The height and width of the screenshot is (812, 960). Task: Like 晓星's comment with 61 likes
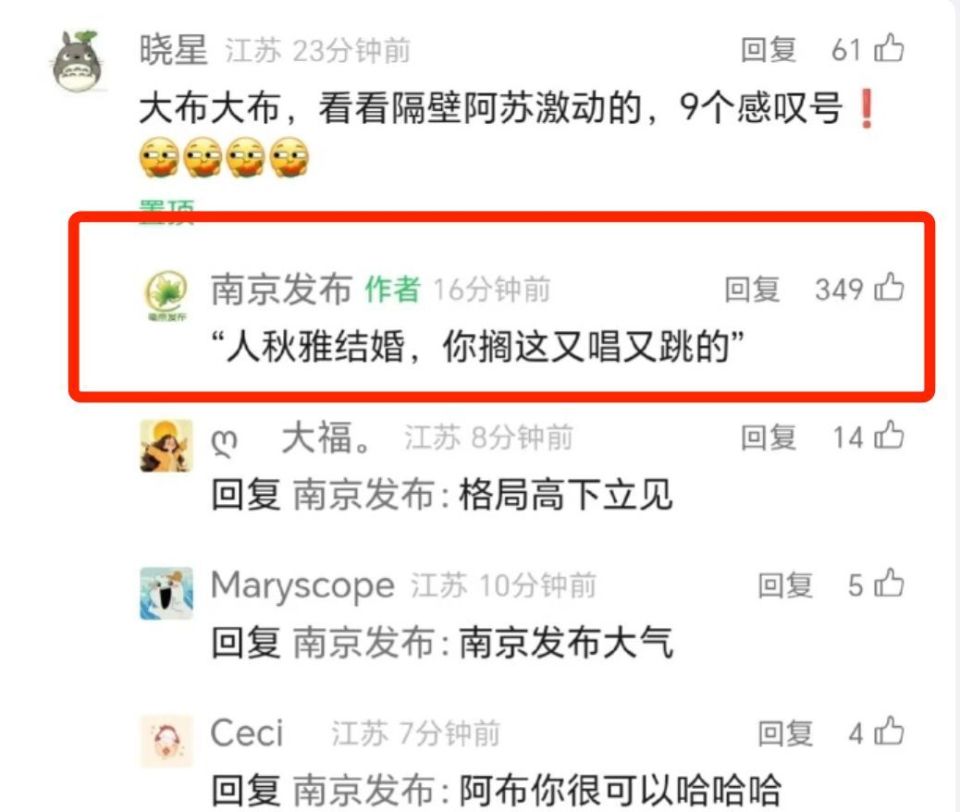click(x=889, y=48)
